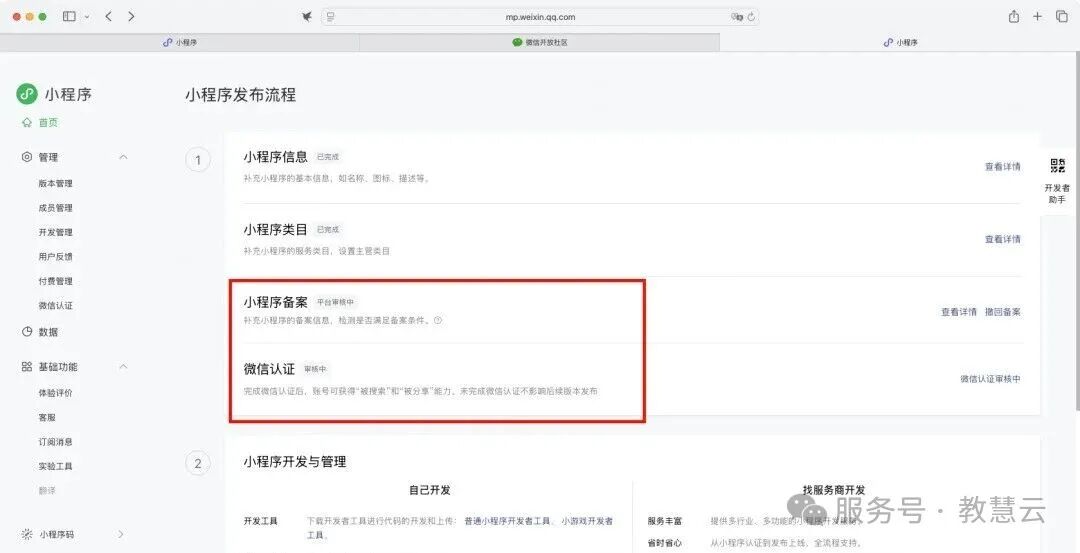Click the 找服务商开发 column heading
1080x553 pixels.
point(834,490)
